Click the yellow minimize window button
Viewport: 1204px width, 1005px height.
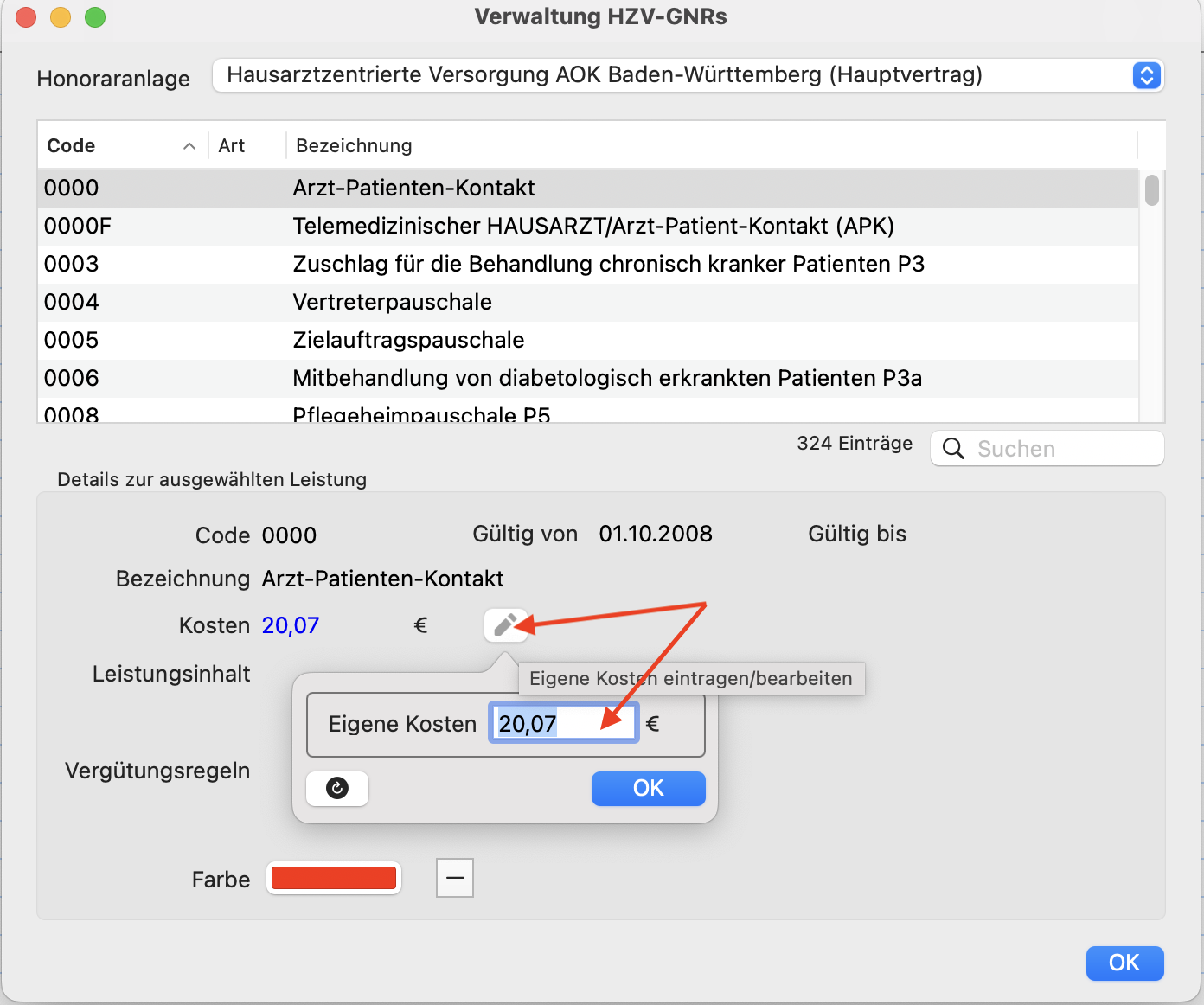[61, 17]
